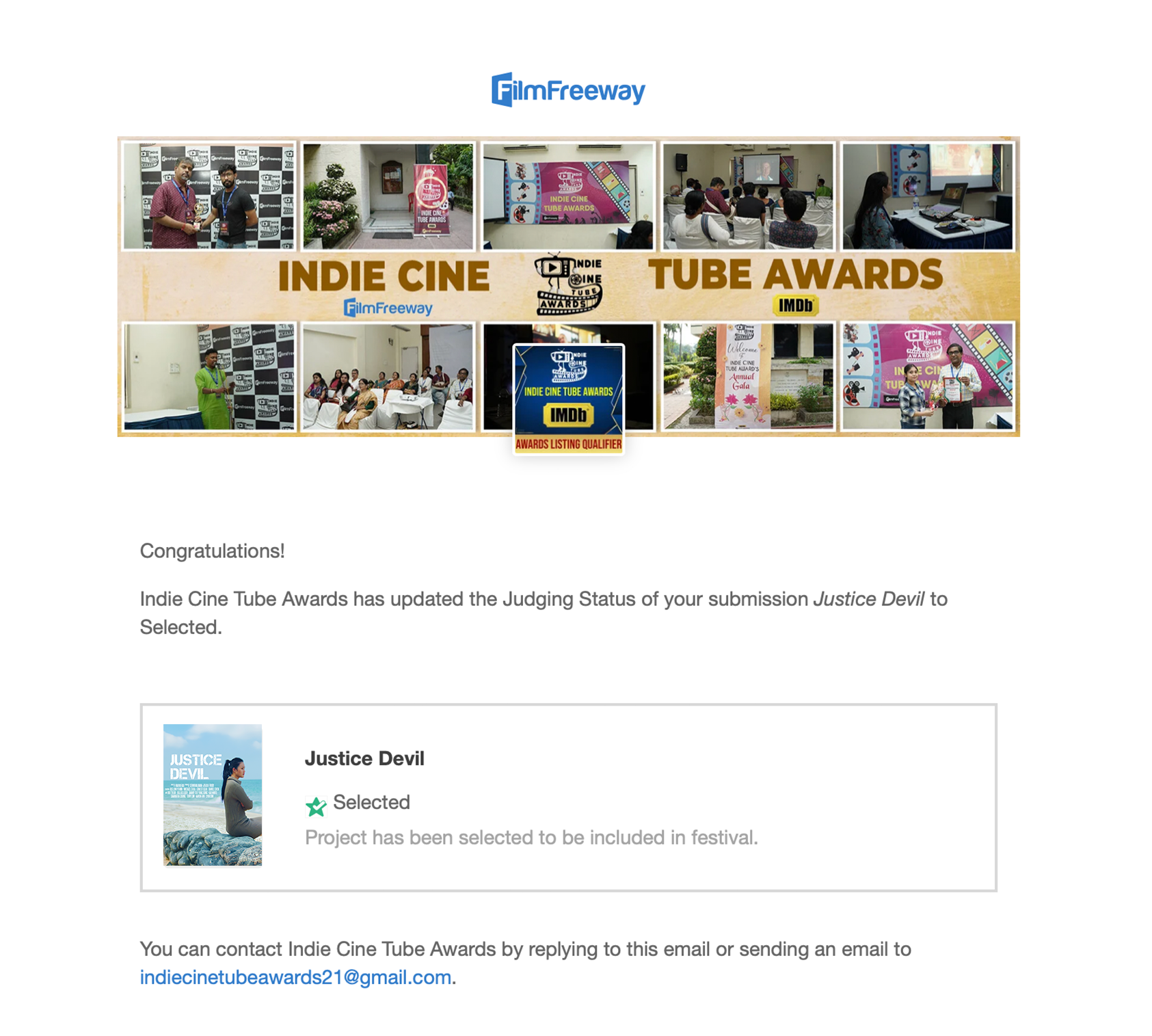Click the green Selected star icon

(x=316, y=806)
